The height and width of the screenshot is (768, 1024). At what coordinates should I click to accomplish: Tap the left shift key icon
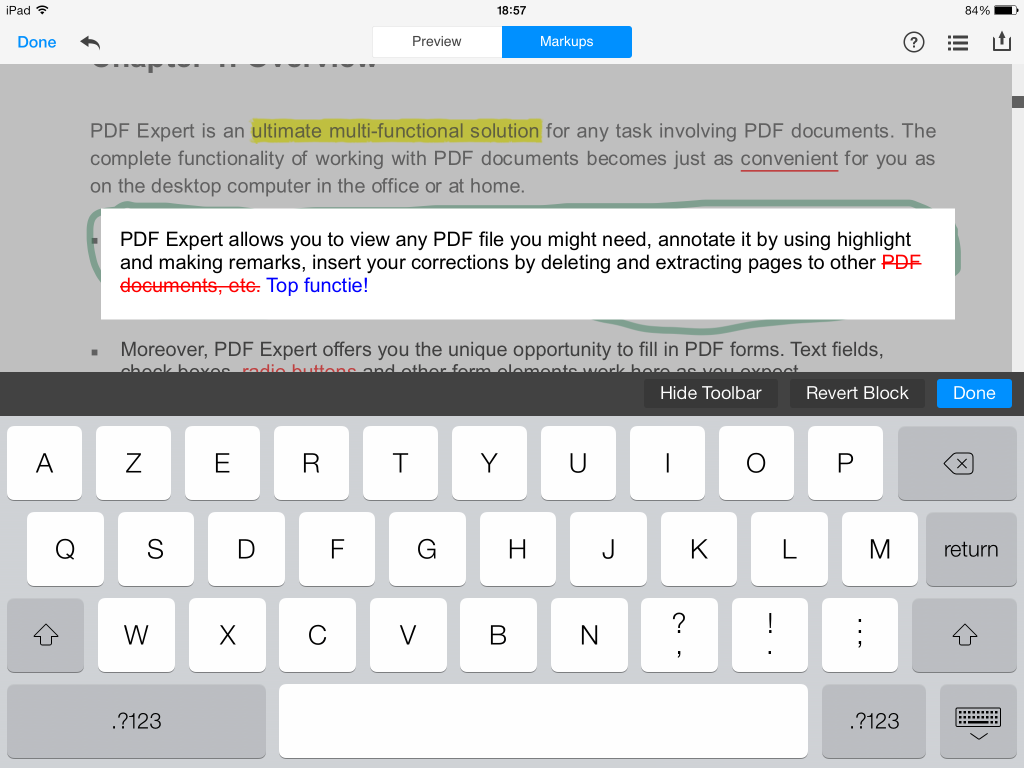tap(45, 635)
